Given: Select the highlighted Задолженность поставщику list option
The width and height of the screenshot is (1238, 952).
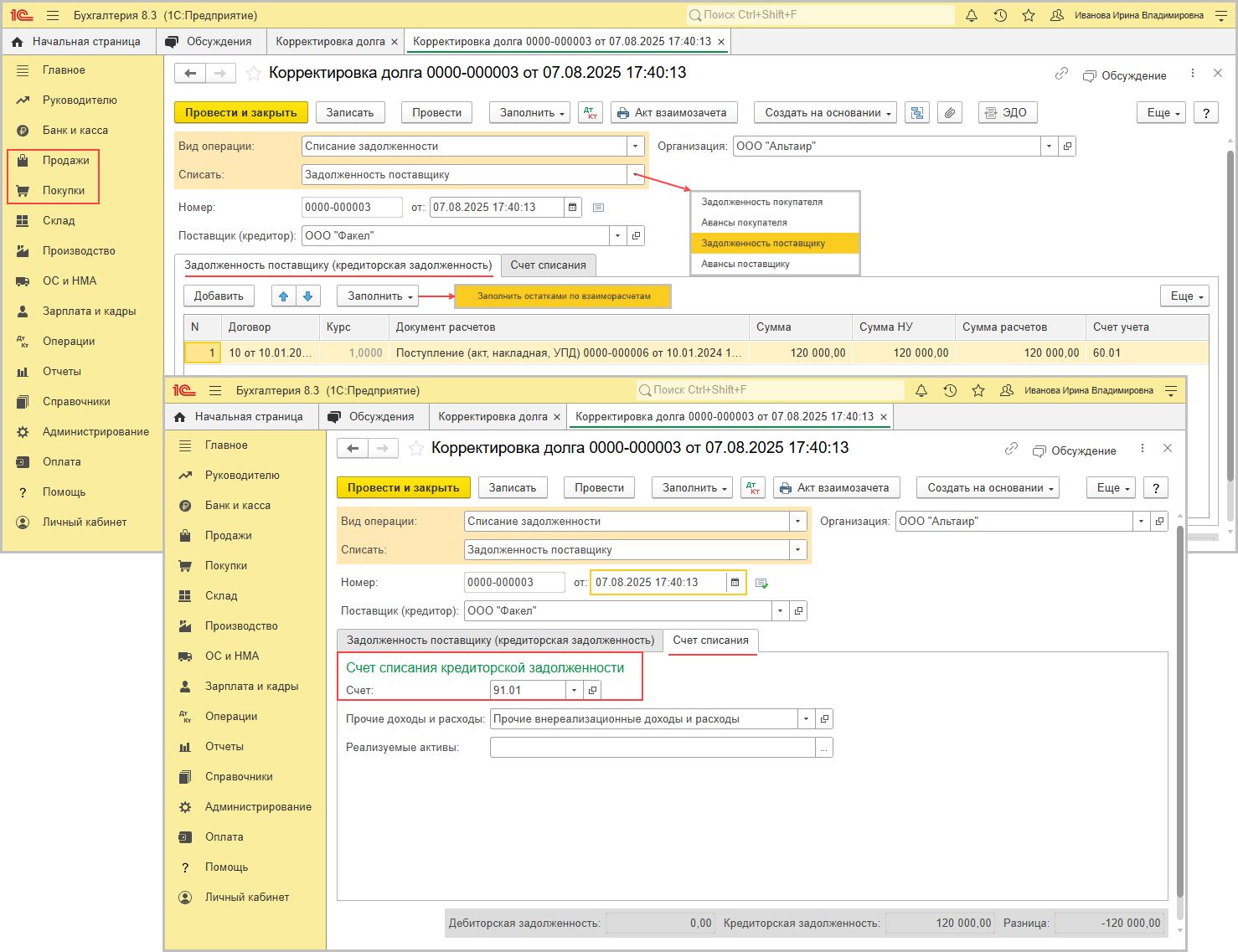Looking at the screenshot, I should click(763, 244).
